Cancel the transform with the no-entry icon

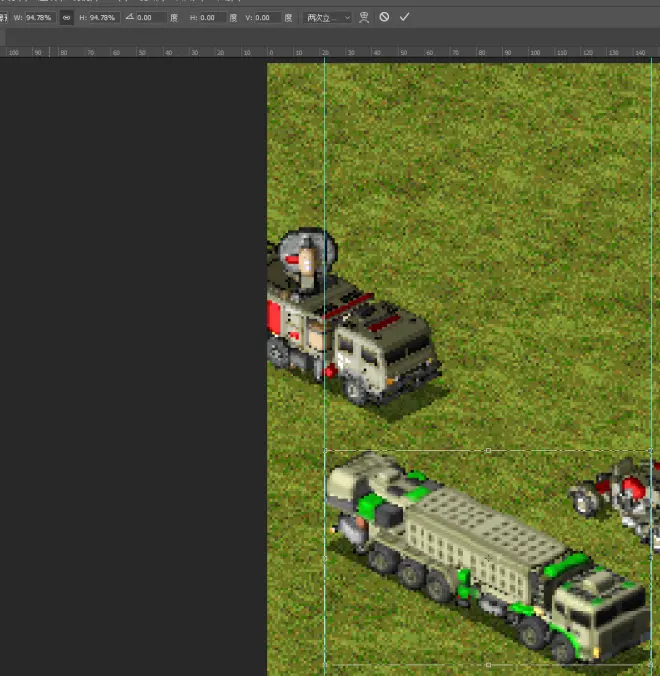tap(384, 17)
